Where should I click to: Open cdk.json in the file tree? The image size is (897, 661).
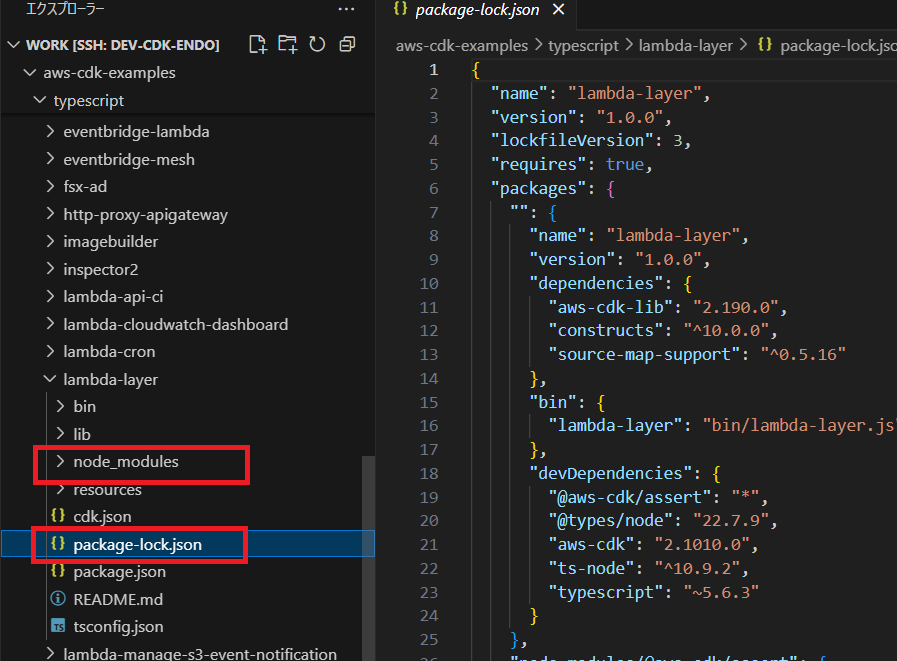(102, 517)
